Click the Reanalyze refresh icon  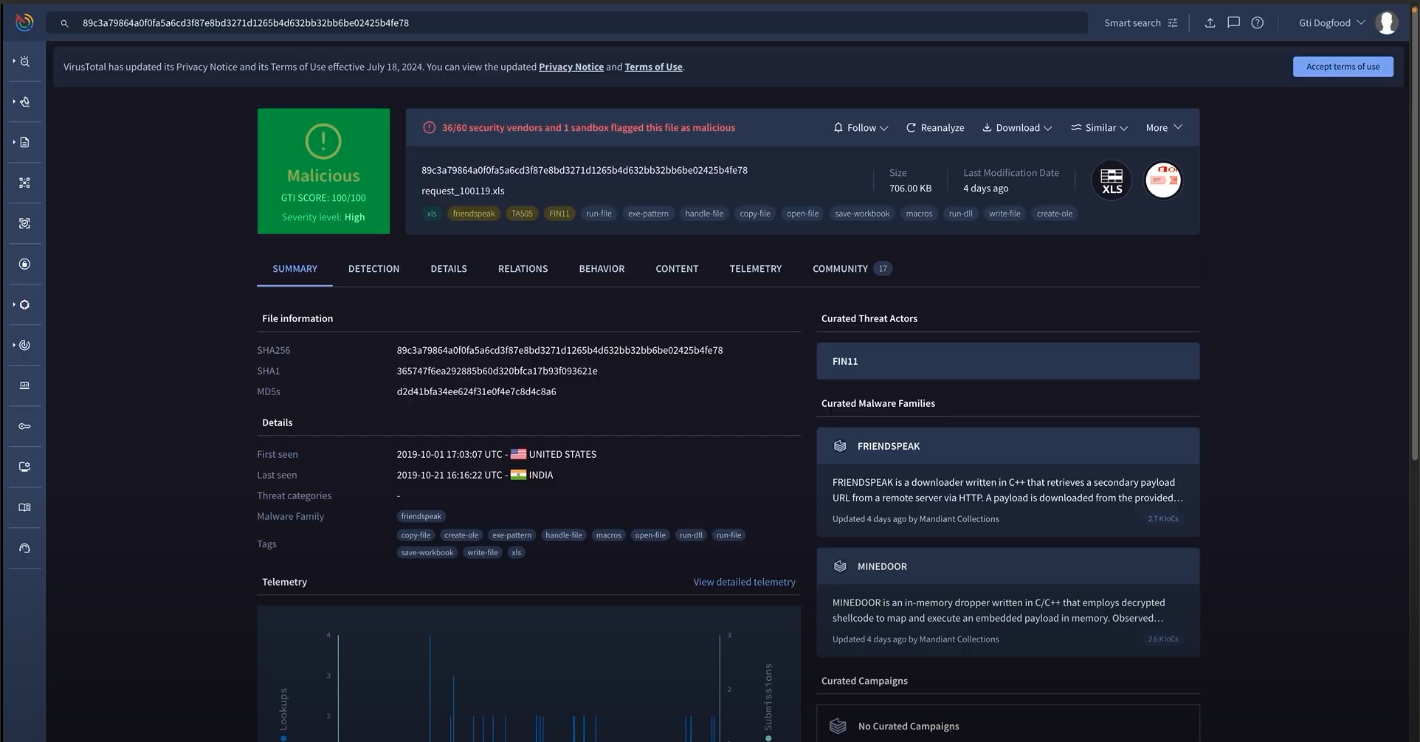910,127
